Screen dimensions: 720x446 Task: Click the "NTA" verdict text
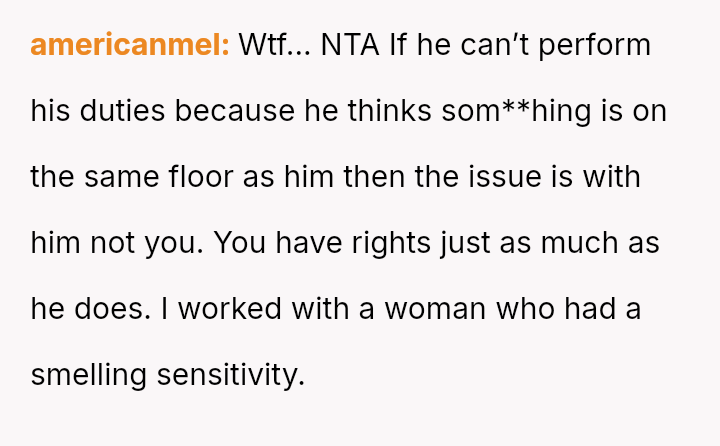(350, 45)
